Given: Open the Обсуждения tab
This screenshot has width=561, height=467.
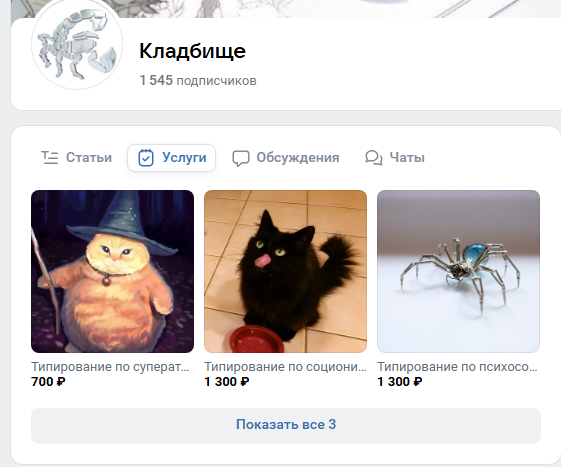Looking at the screenshot, I should 286,158.
